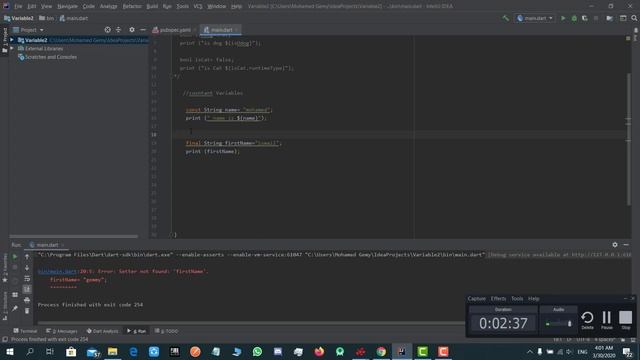Hide the Project tool window
This screenshot has height=360, width=640.
click(143, 30)
